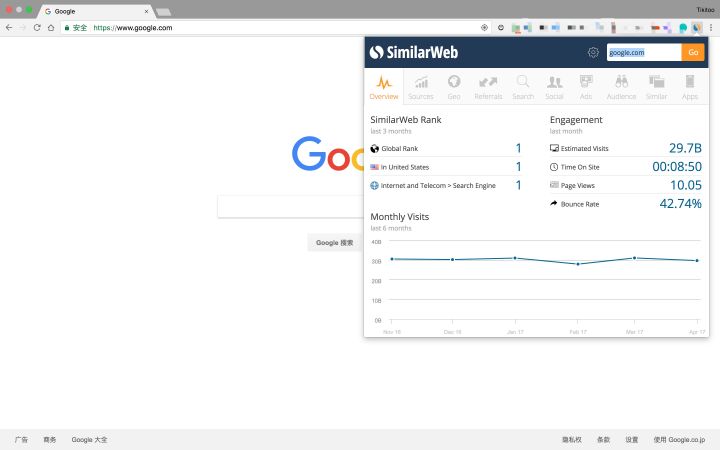Click the Global Rank label
This screenshot has height=450, width=720.
(x=399, y=148)
